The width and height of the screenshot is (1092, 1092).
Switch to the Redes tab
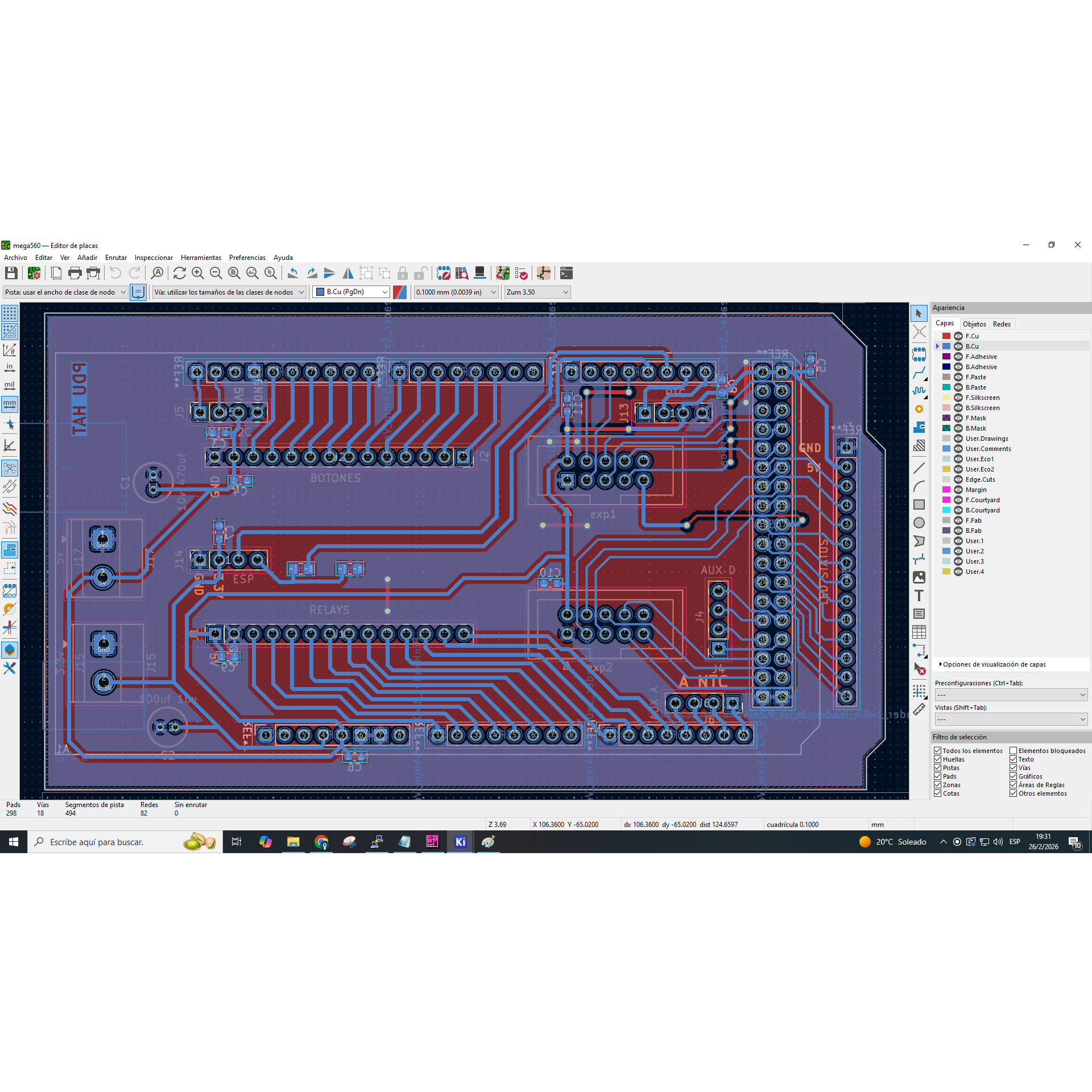coord(1002,324)
